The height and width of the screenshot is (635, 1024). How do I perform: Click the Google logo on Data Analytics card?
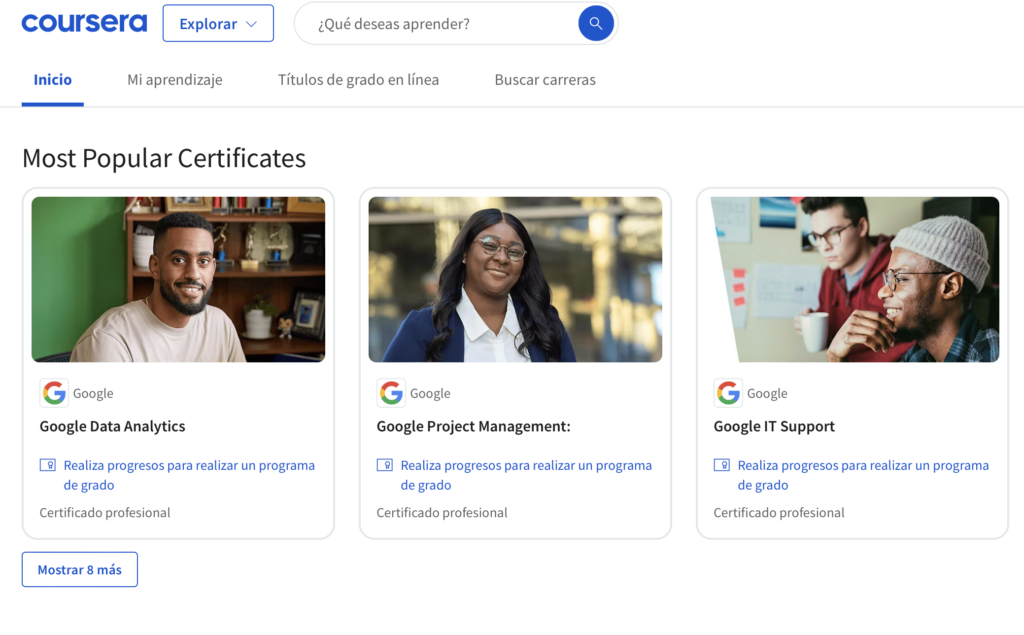(54, 393)
